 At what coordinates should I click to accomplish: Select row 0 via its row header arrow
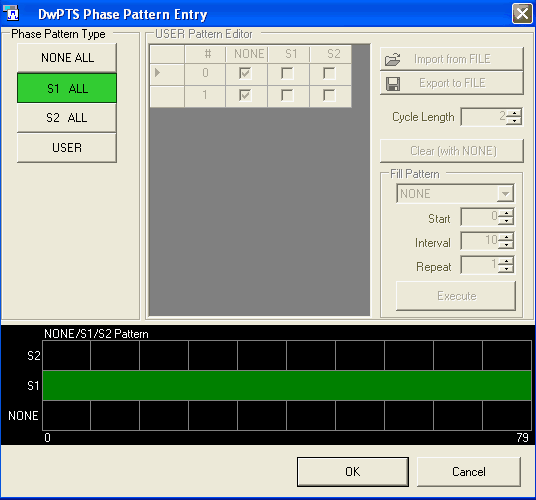(167, 73)
